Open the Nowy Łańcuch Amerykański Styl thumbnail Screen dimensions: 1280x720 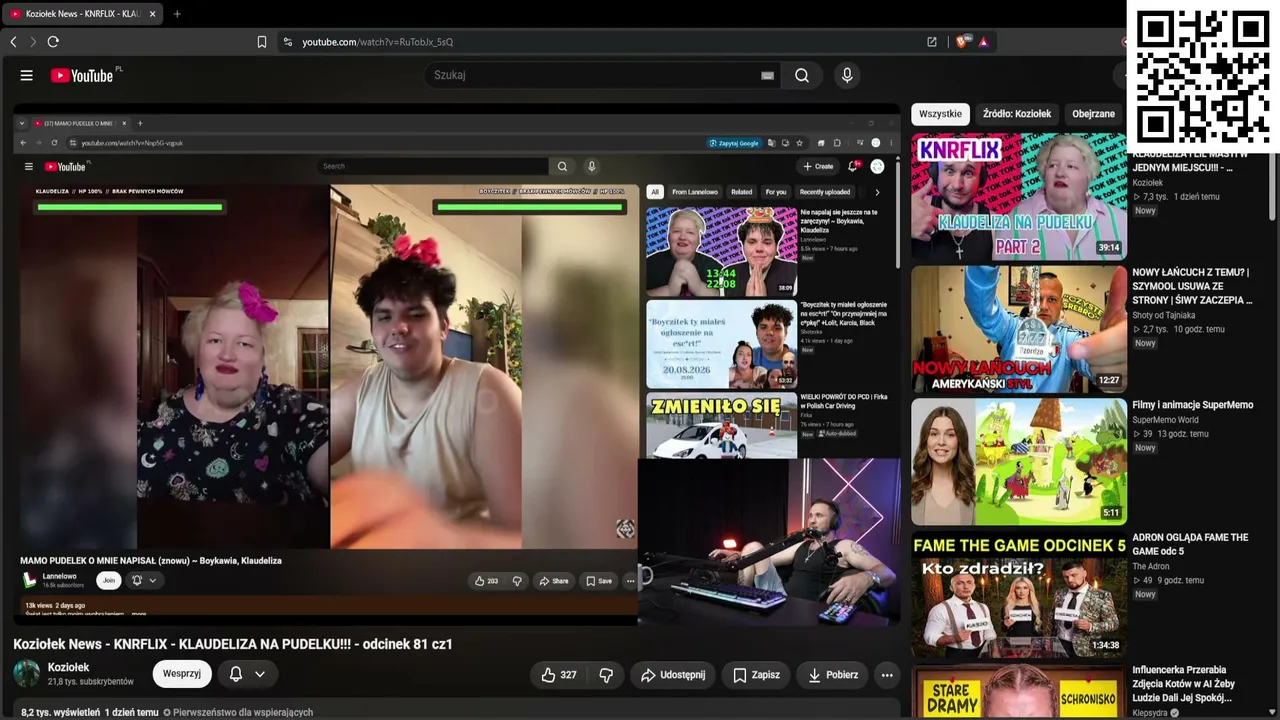click(x=1019, y=329)
